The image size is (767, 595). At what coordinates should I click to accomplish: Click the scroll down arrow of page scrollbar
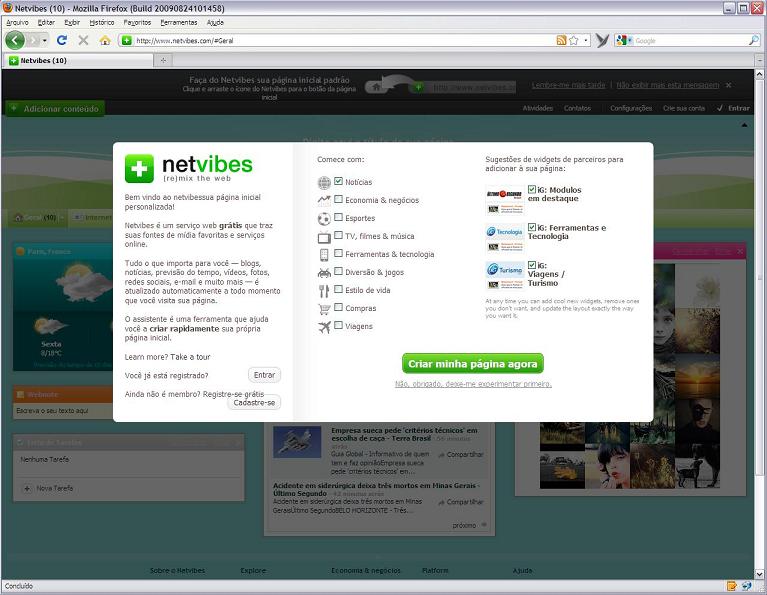760,574
